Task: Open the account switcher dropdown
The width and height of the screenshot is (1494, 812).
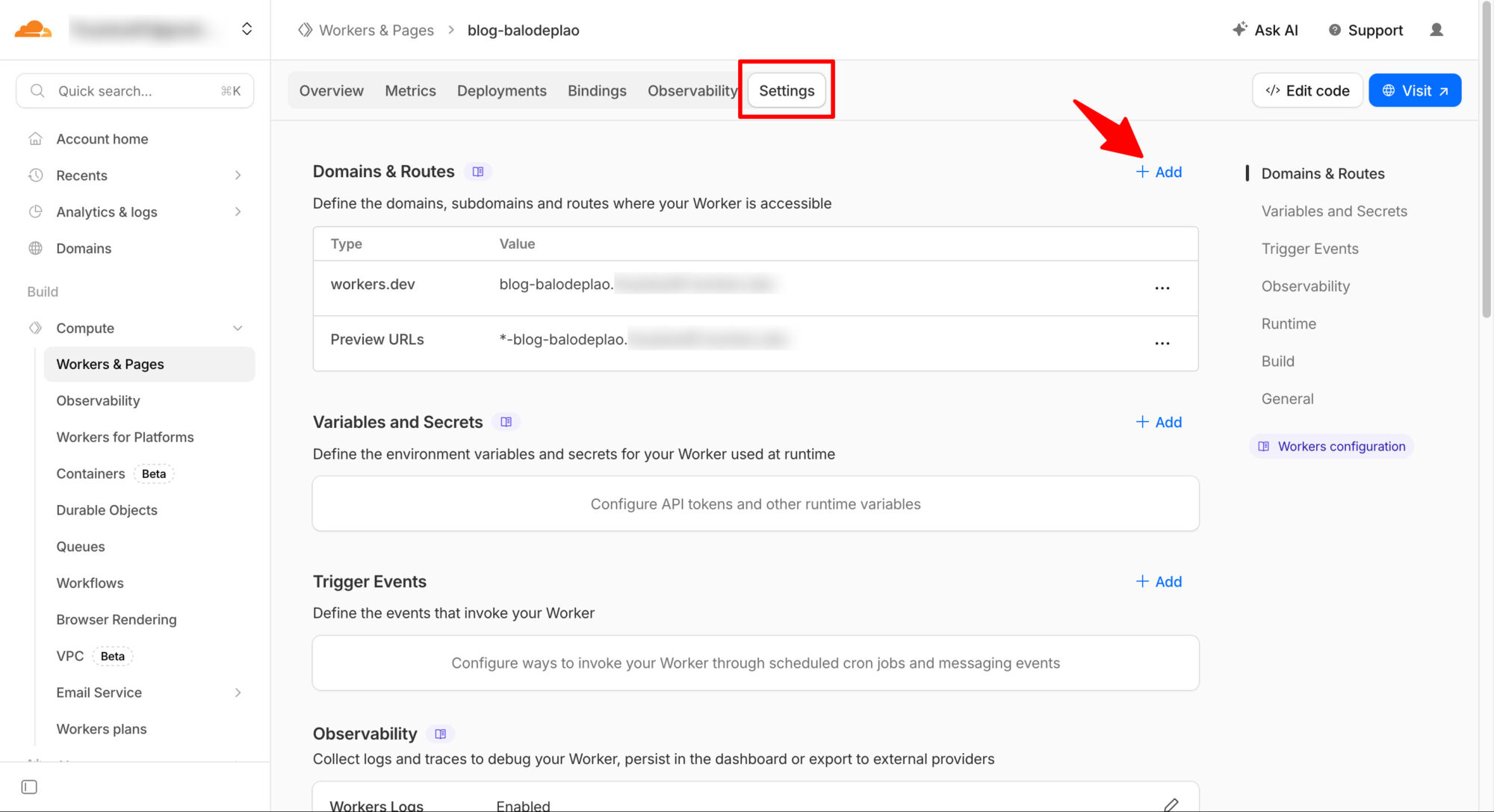Action: pyautogui.click(x=247, y=29)
